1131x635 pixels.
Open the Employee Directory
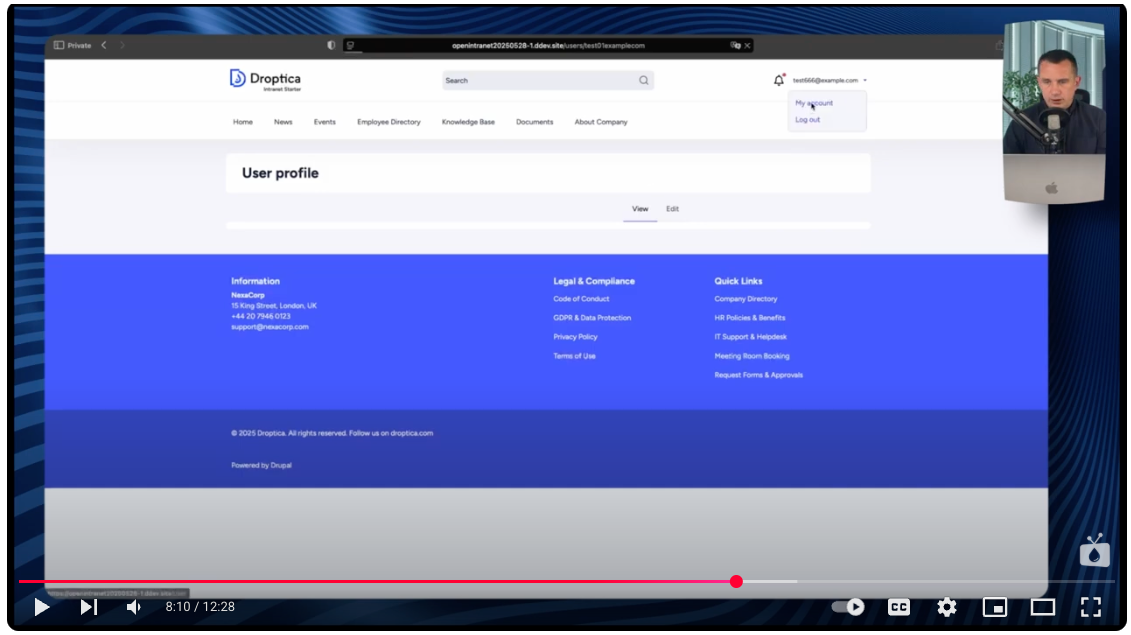coord(389,122)
